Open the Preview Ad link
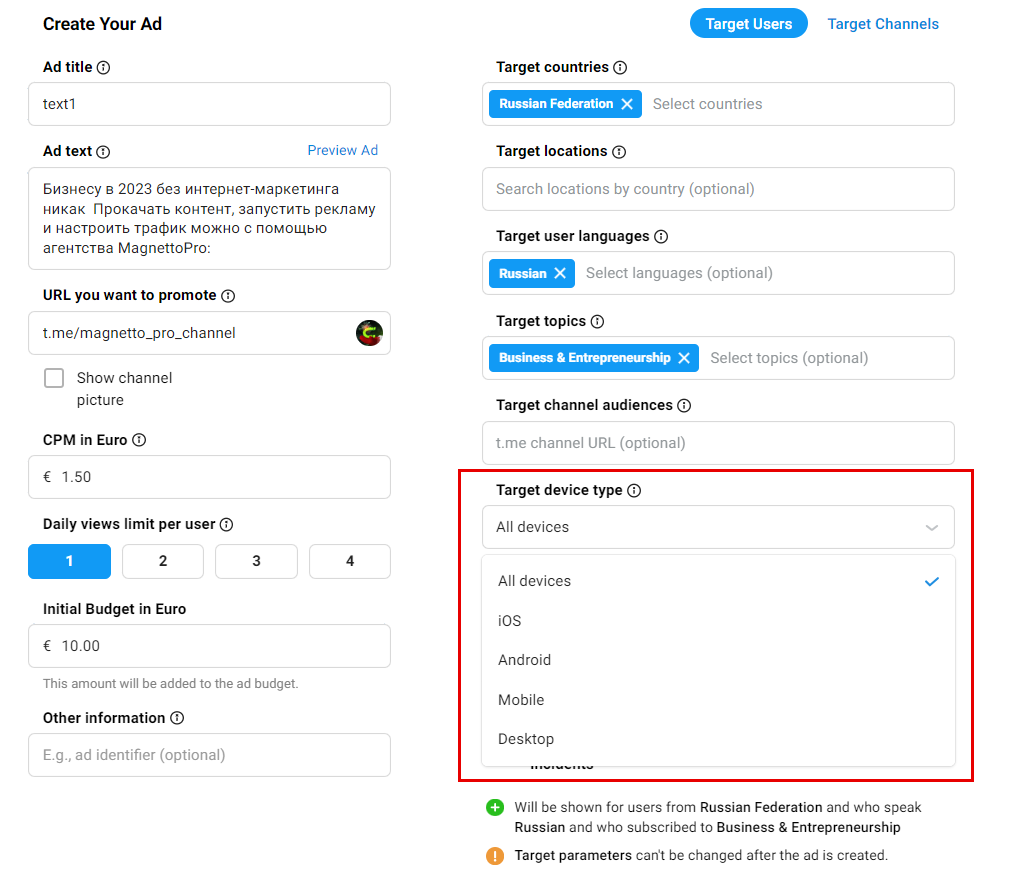Image resolution: width=1020 pixels, height=874 pixels. click(342, 150)
